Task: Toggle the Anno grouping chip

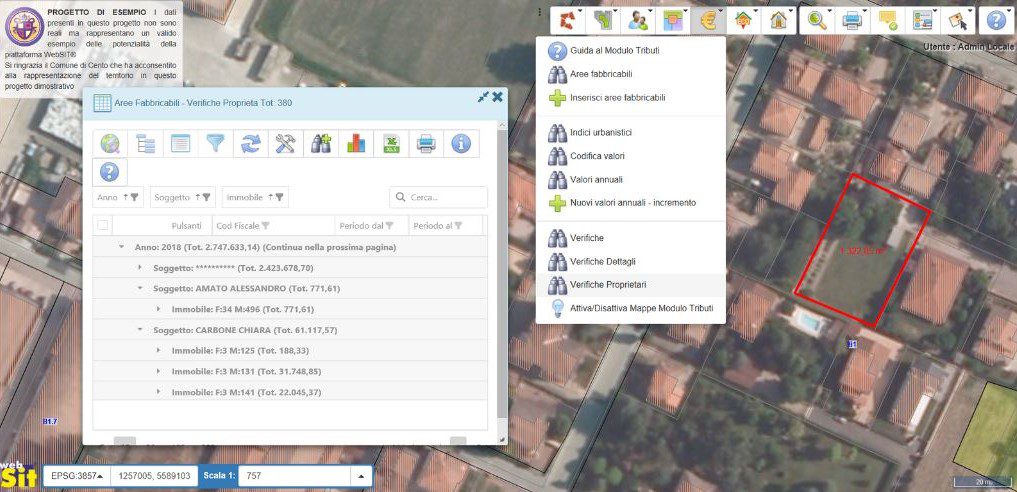Action: tap(118, 197)
